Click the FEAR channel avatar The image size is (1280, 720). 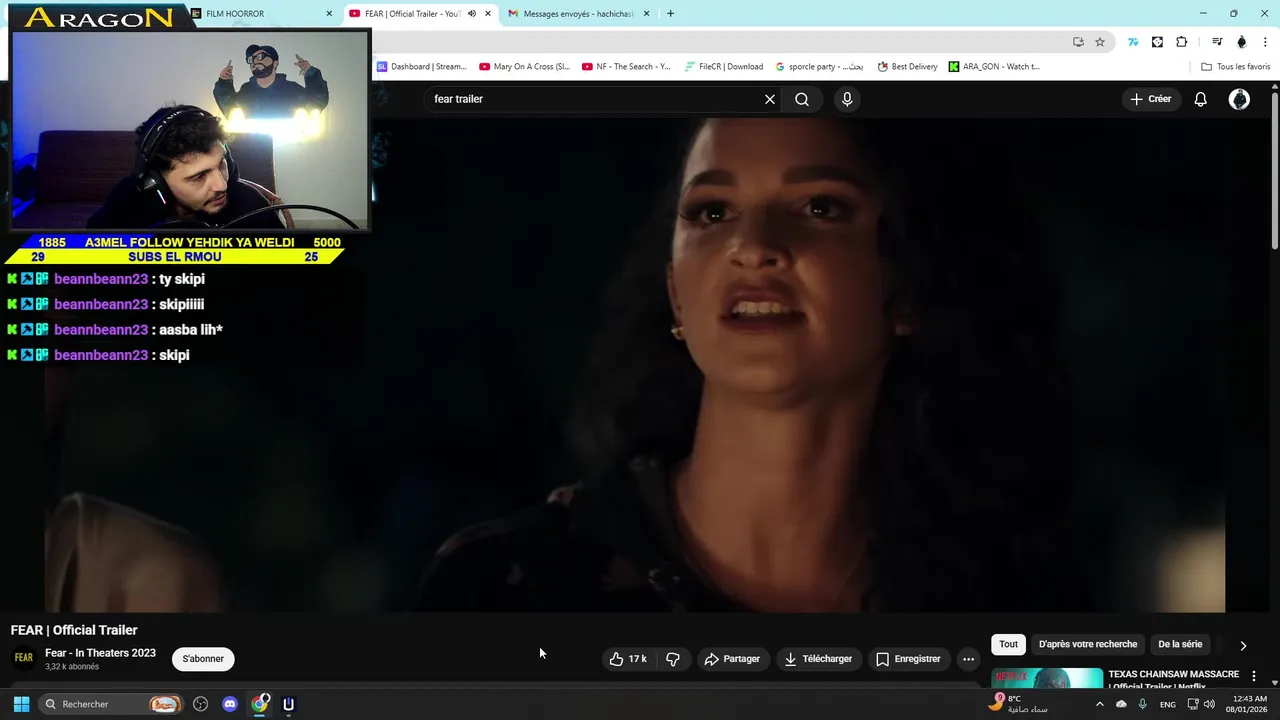pyautogui.click(x=23, y=658)
